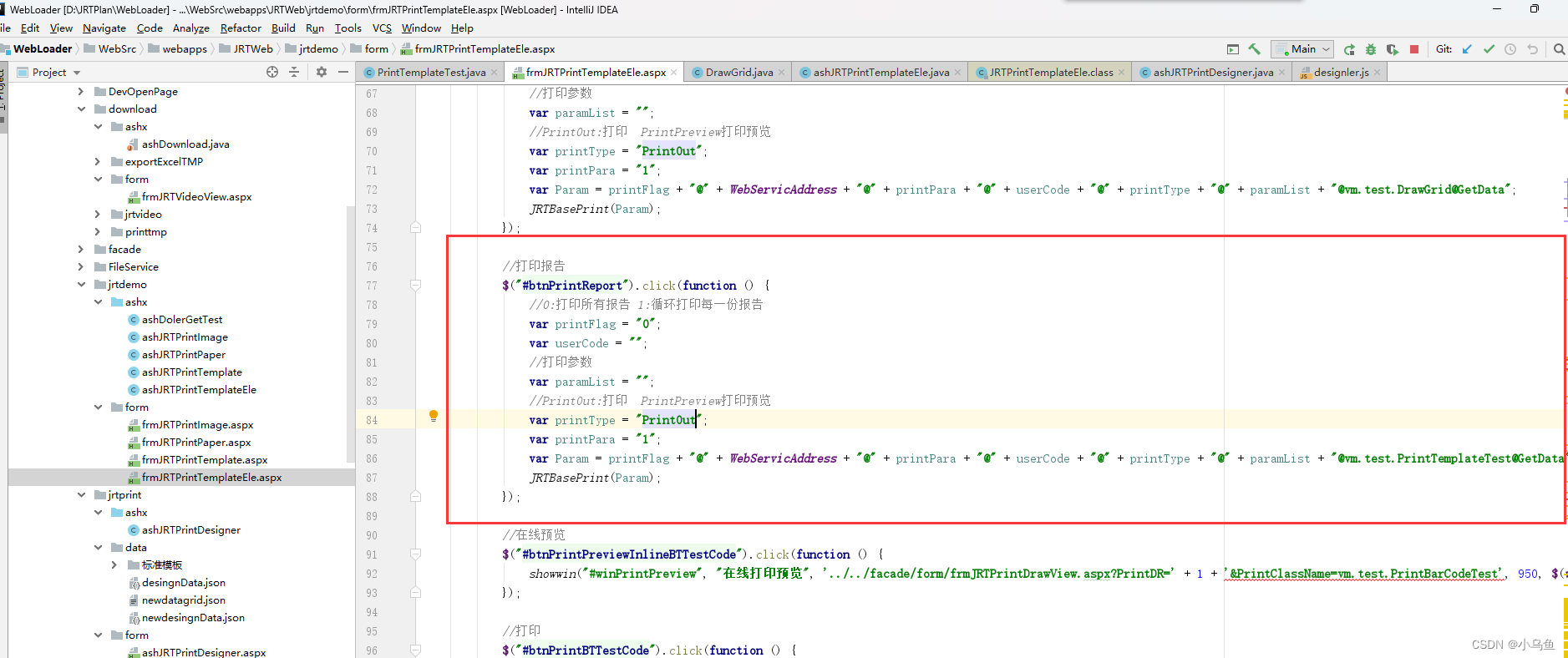This screenshot has height=658, width=1568.
Task: Open the Analyze menu
Action: coord(191,28)
